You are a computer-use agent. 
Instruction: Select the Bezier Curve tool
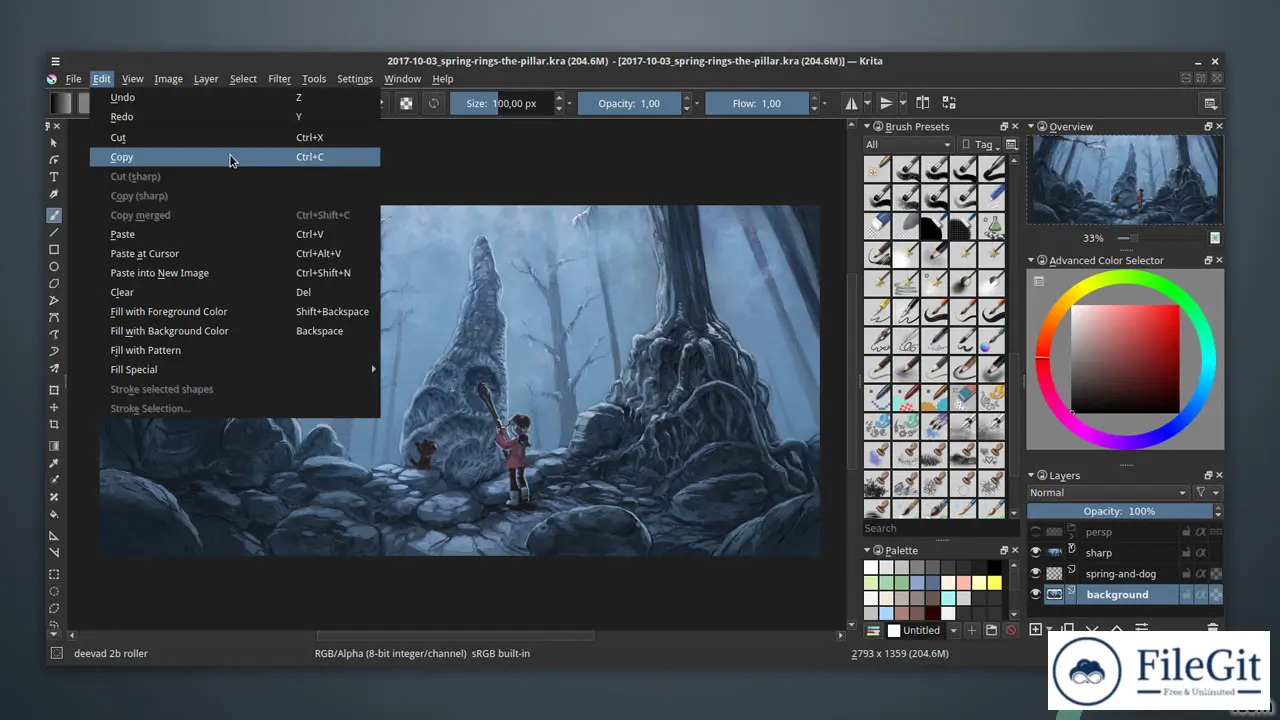(x=54, y=317)
